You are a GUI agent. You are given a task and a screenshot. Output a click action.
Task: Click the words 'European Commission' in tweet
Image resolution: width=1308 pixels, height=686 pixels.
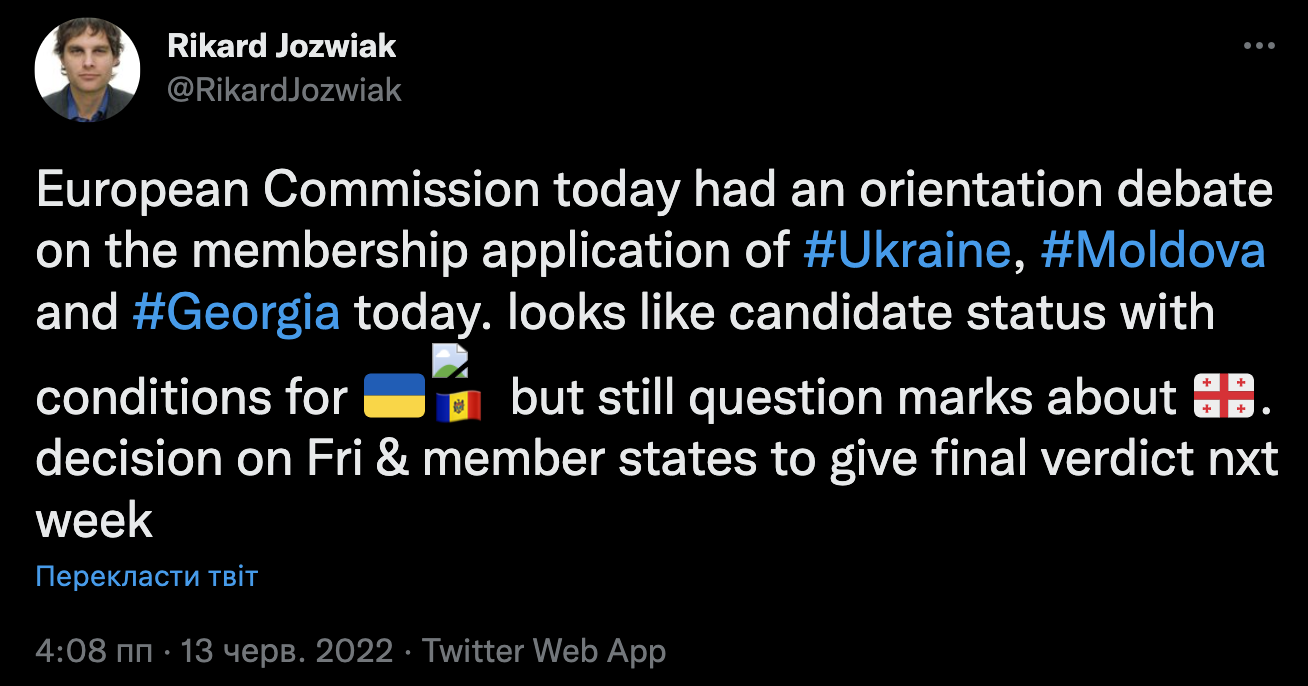[x=288, y=191]
